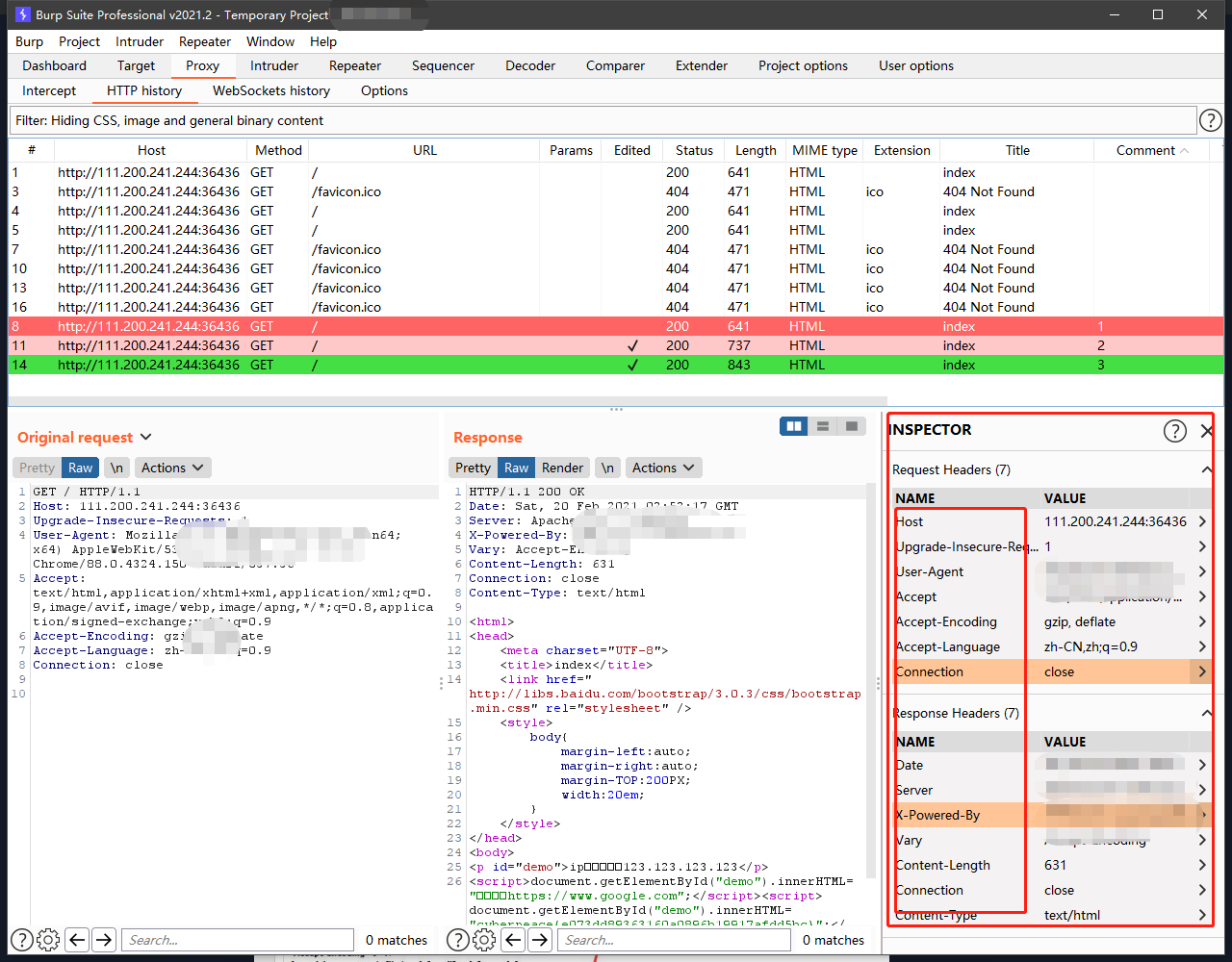Close the Inspector panel
The height and width of the screenshot is (962, 1232).
coord(1206,430)
